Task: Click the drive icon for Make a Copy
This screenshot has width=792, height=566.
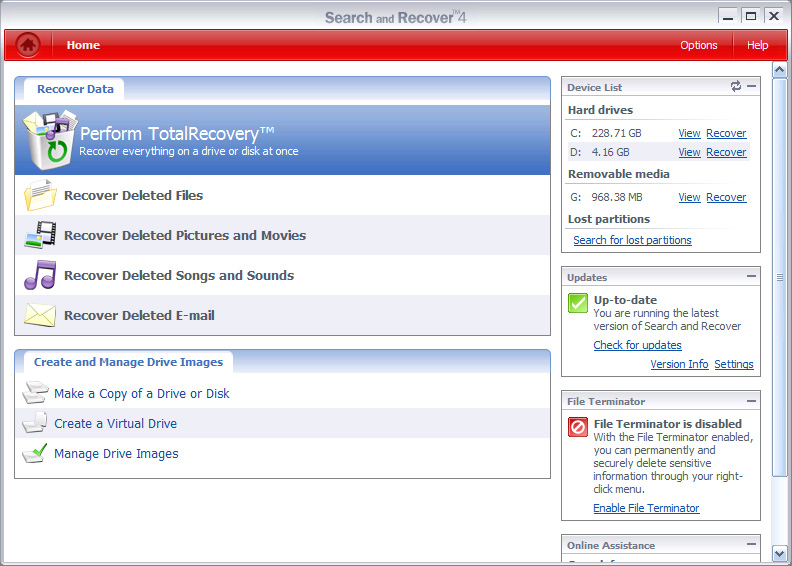Action: 35,393
